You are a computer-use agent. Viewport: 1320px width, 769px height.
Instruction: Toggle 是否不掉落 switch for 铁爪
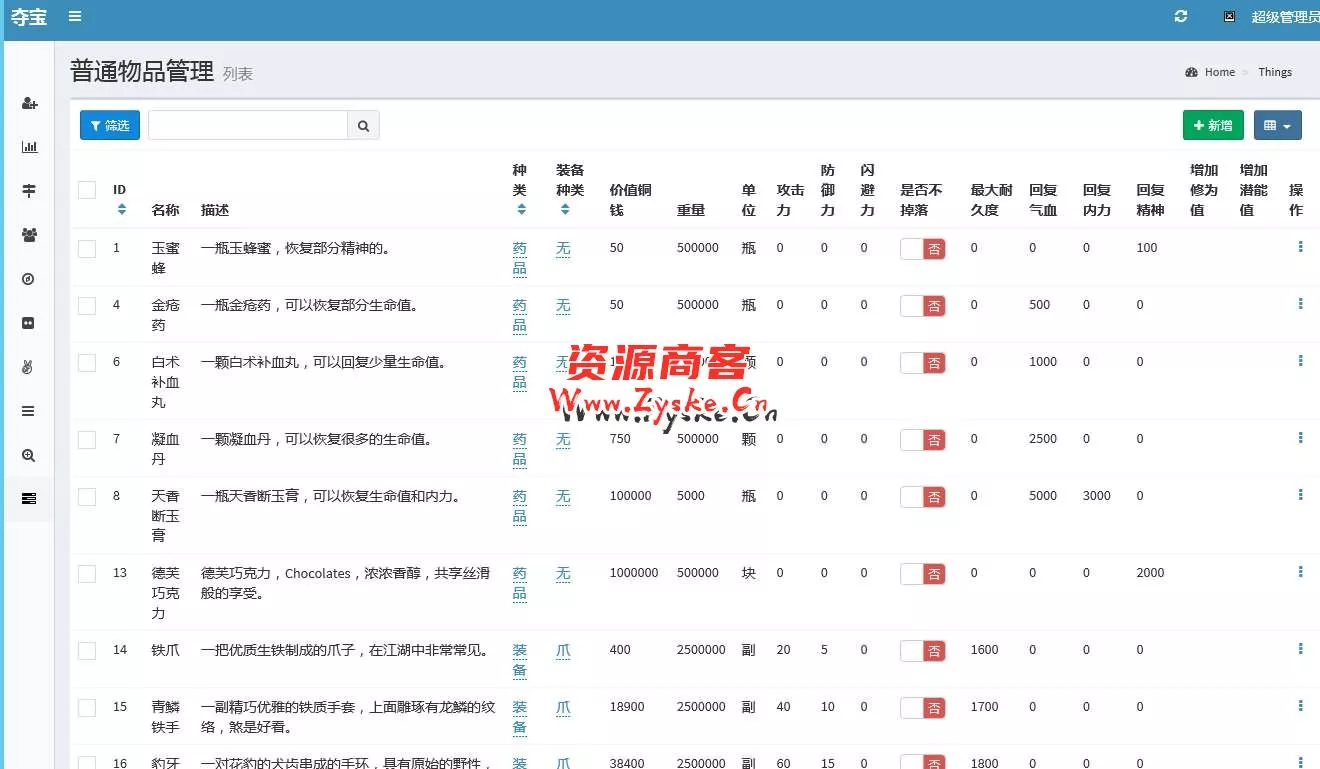coord(922,651)
